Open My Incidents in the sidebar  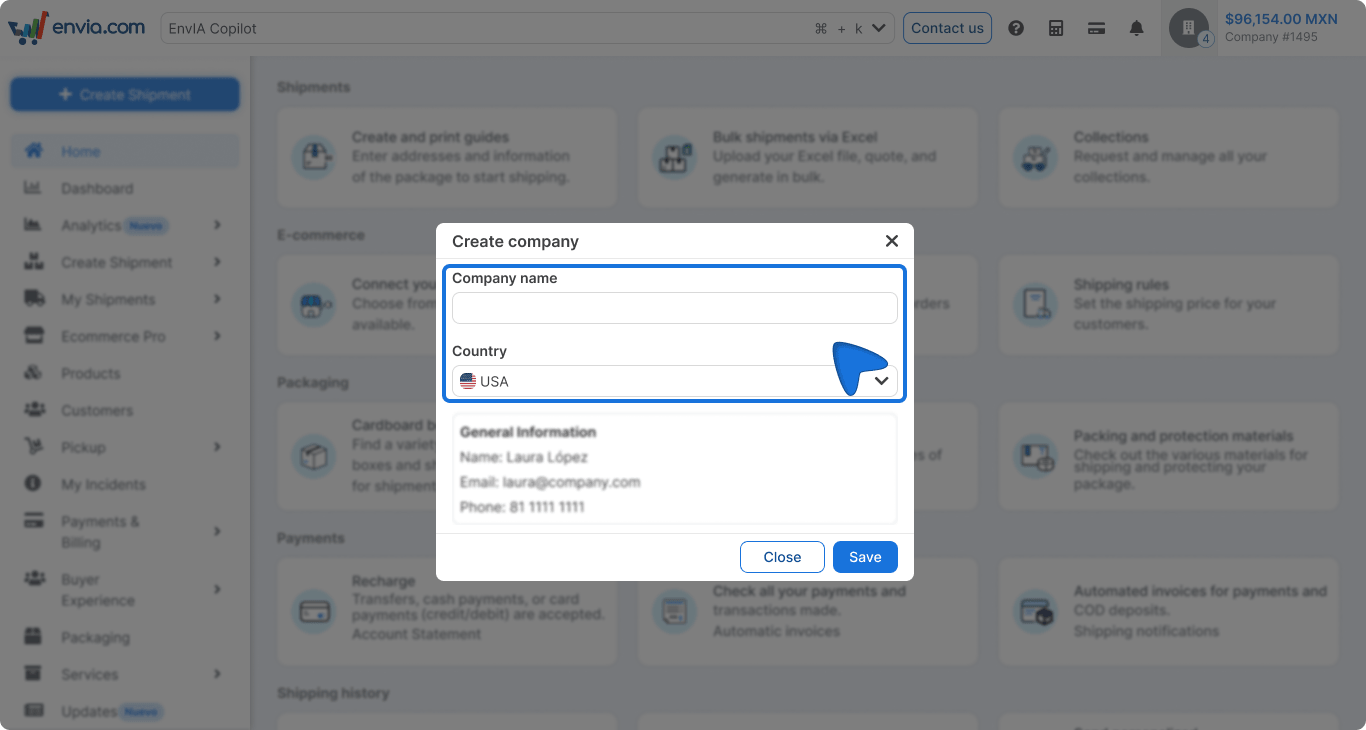click(x=103, y=484)
